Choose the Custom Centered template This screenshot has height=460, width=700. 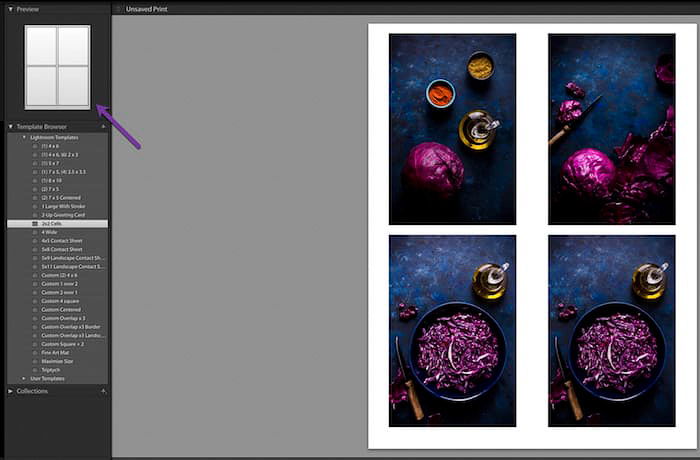(61, 309)
